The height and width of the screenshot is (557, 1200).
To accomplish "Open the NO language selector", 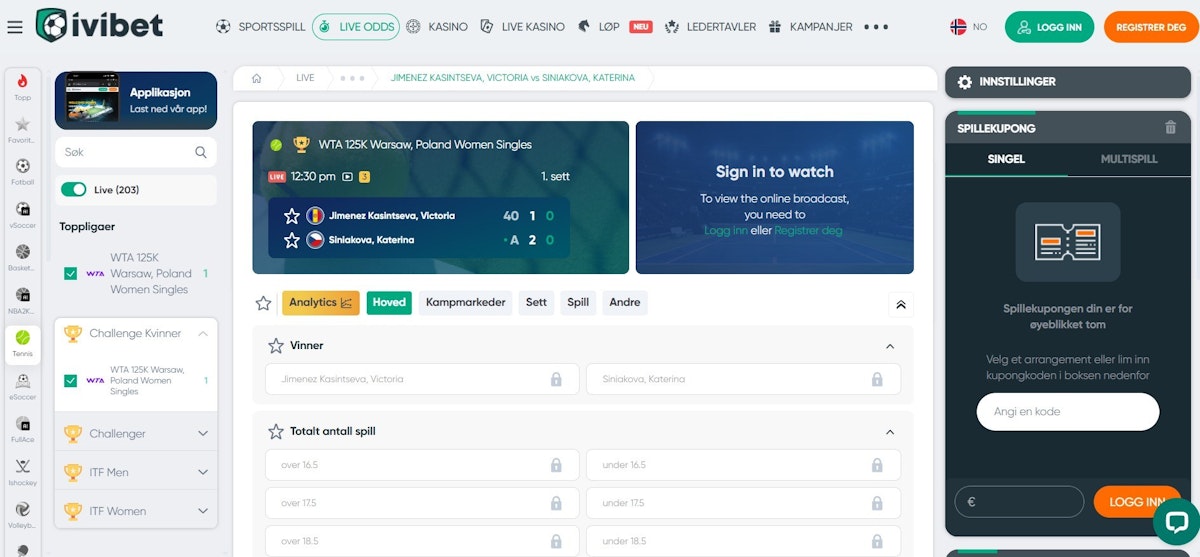I will (x=968, y=27).
